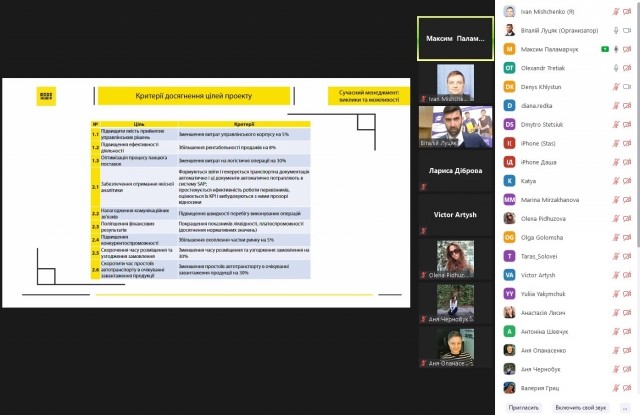This screenshot has height=415, width=640.
Task: Click Аня Чернобук's muted microphone icon in list
Action: (616, 369)
